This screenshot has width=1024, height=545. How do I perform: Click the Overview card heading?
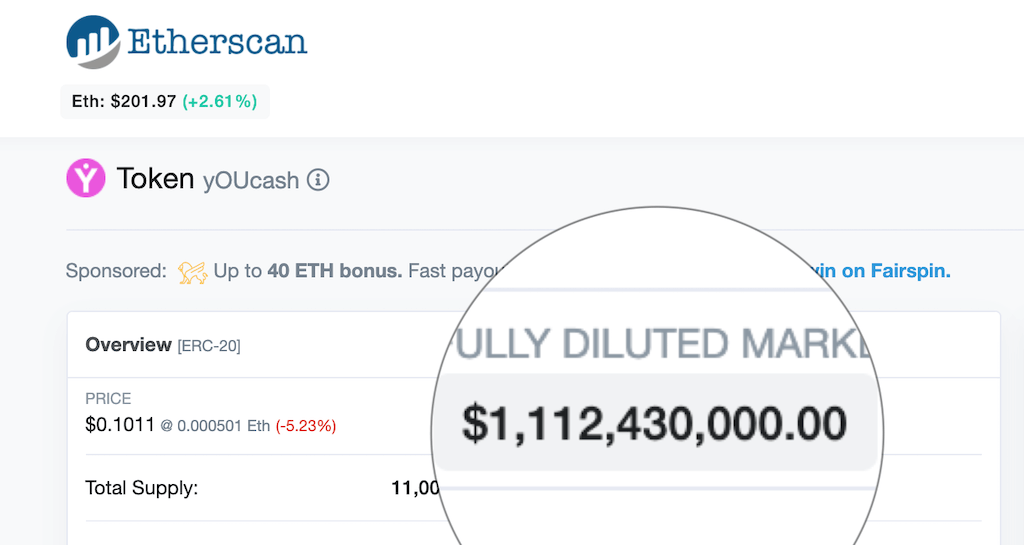click(x=129, y=345)
